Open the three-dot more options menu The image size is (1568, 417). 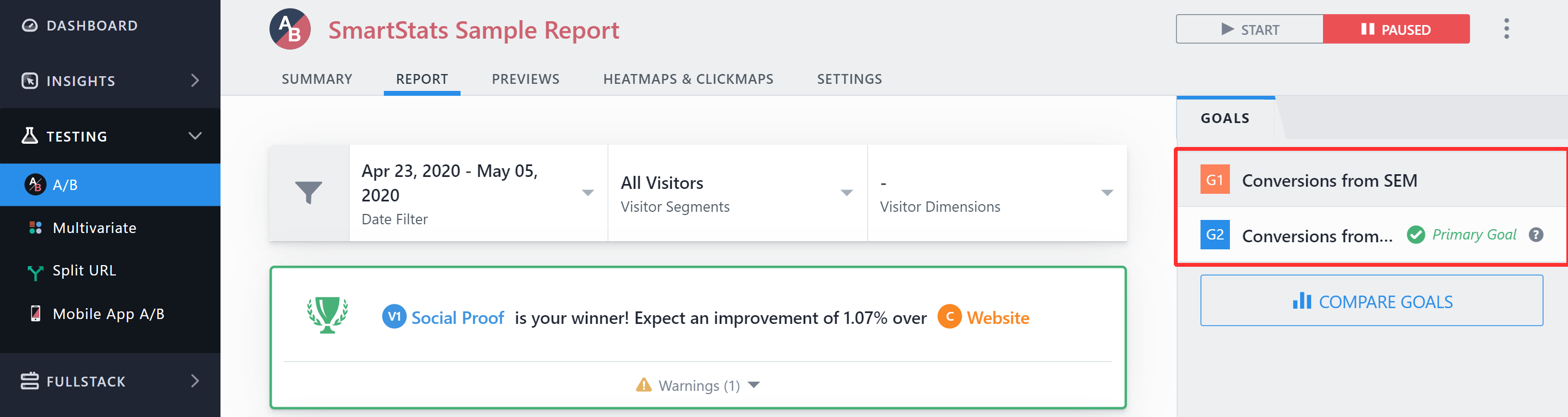[1506, 29]
